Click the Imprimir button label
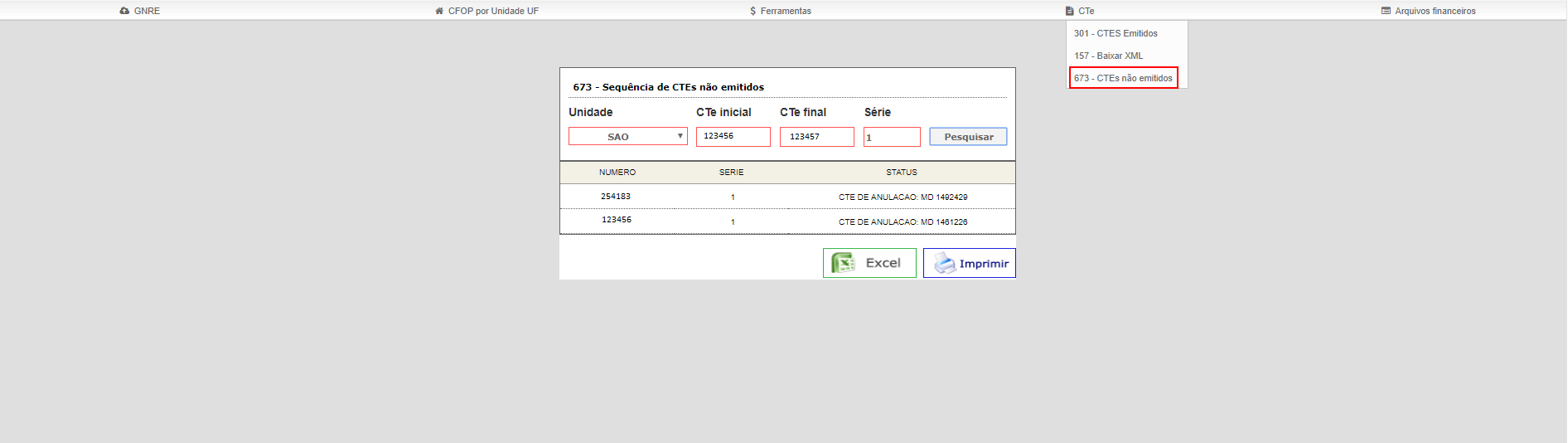 point(984,264)
